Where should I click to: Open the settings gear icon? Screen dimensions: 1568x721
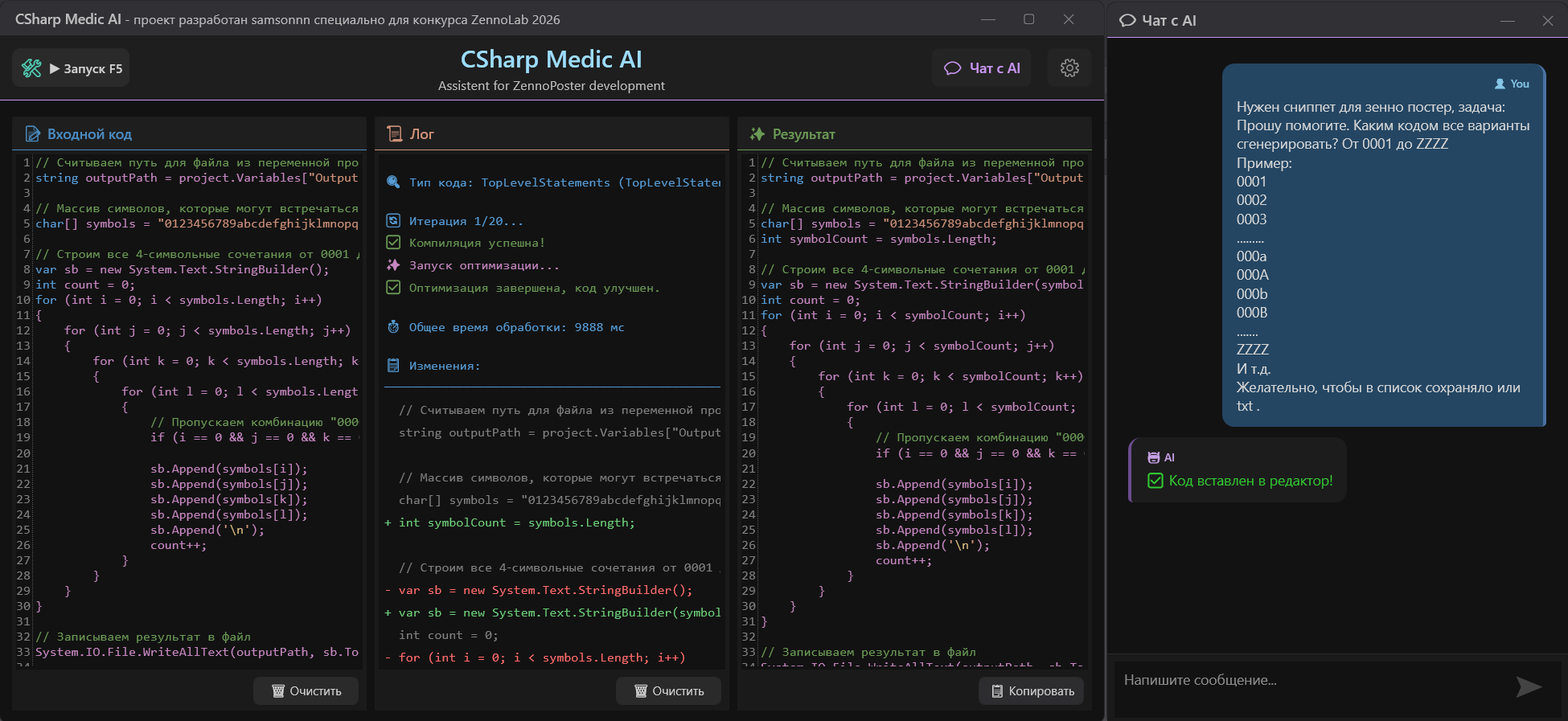(x=1069, y=68)
